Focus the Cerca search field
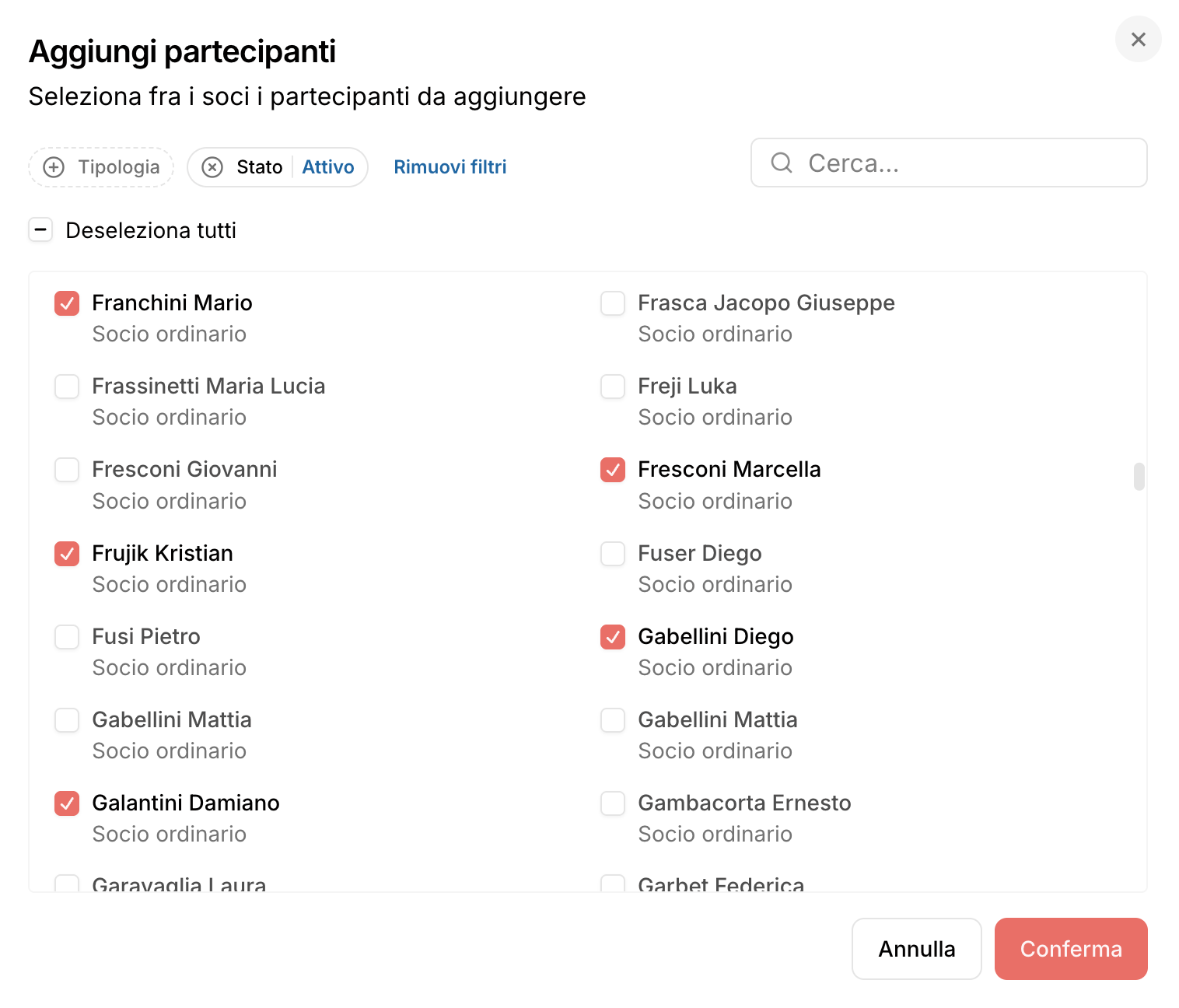 tap(949, 163)
